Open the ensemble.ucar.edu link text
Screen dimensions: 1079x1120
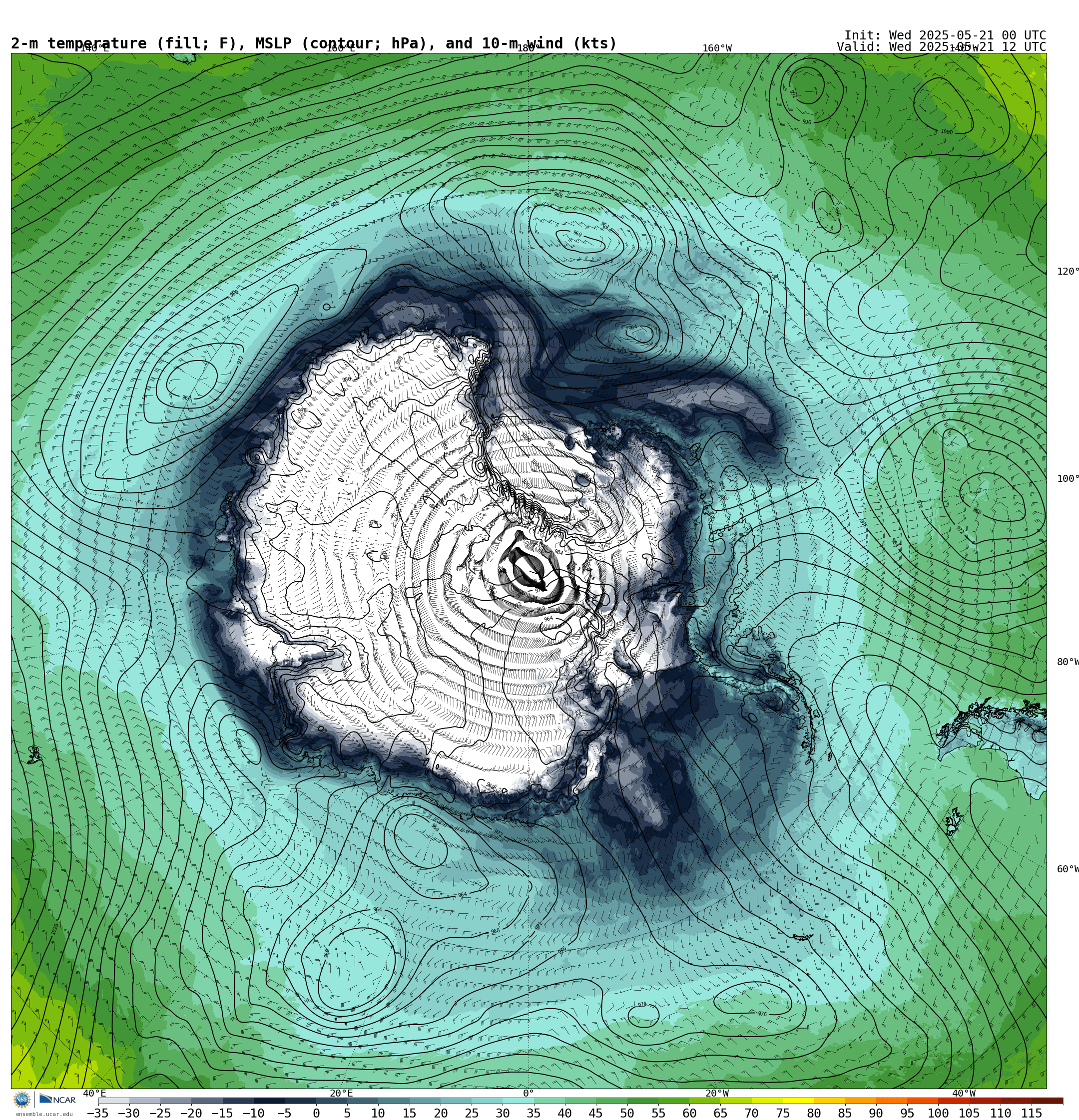pyautogui.click(x=44, y=1115)
